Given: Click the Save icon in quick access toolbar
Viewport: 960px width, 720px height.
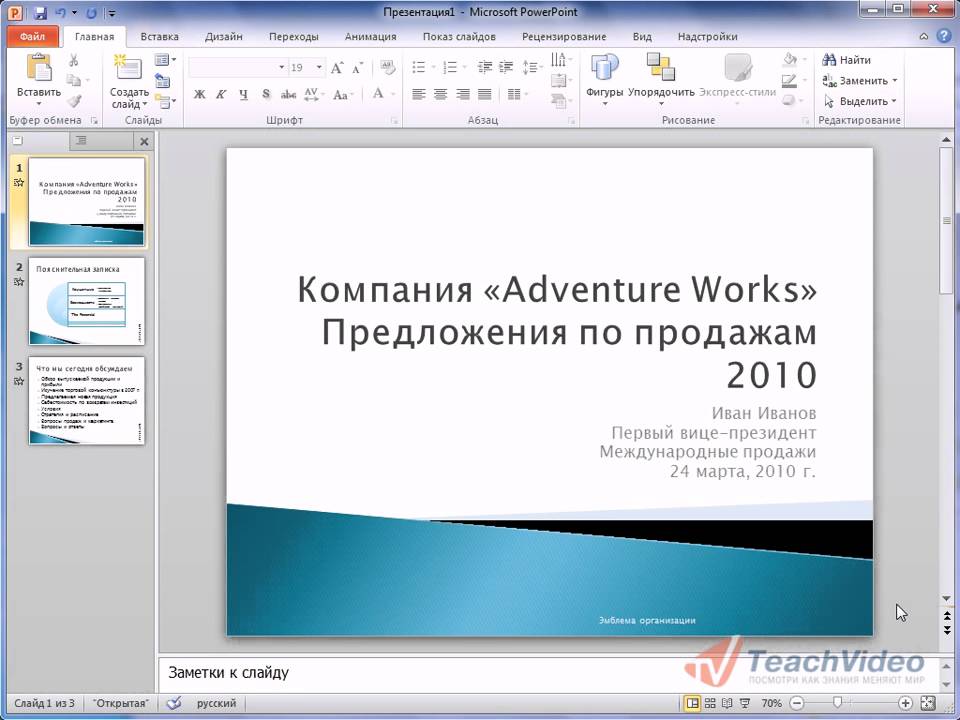Looking at the screenshot, I should pyautogui.click(x=40, y=12).
